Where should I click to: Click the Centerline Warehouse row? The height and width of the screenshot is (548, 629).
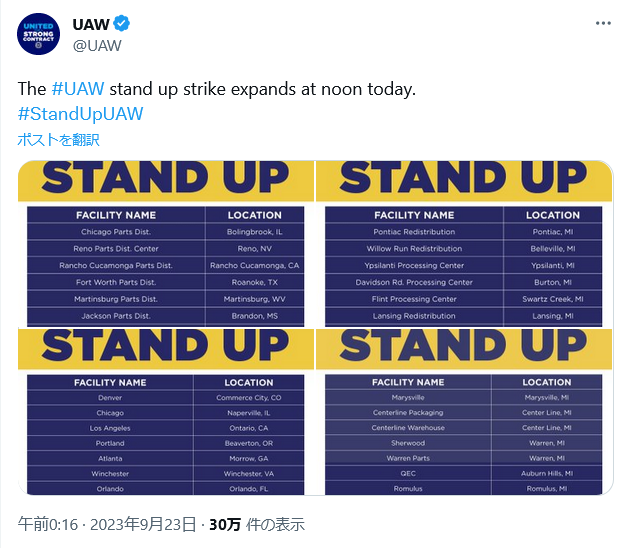(x=464, y=428)
